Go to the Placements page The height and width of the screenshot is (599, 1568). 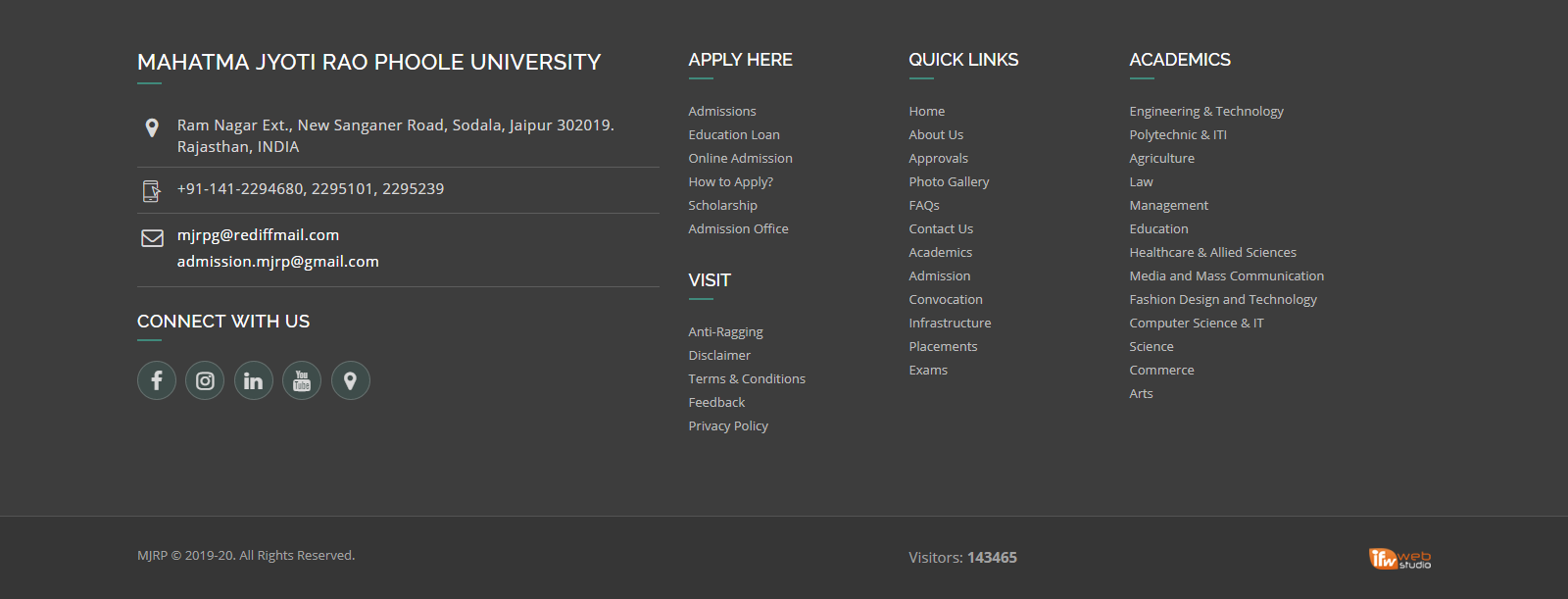(x=943, y=347)
